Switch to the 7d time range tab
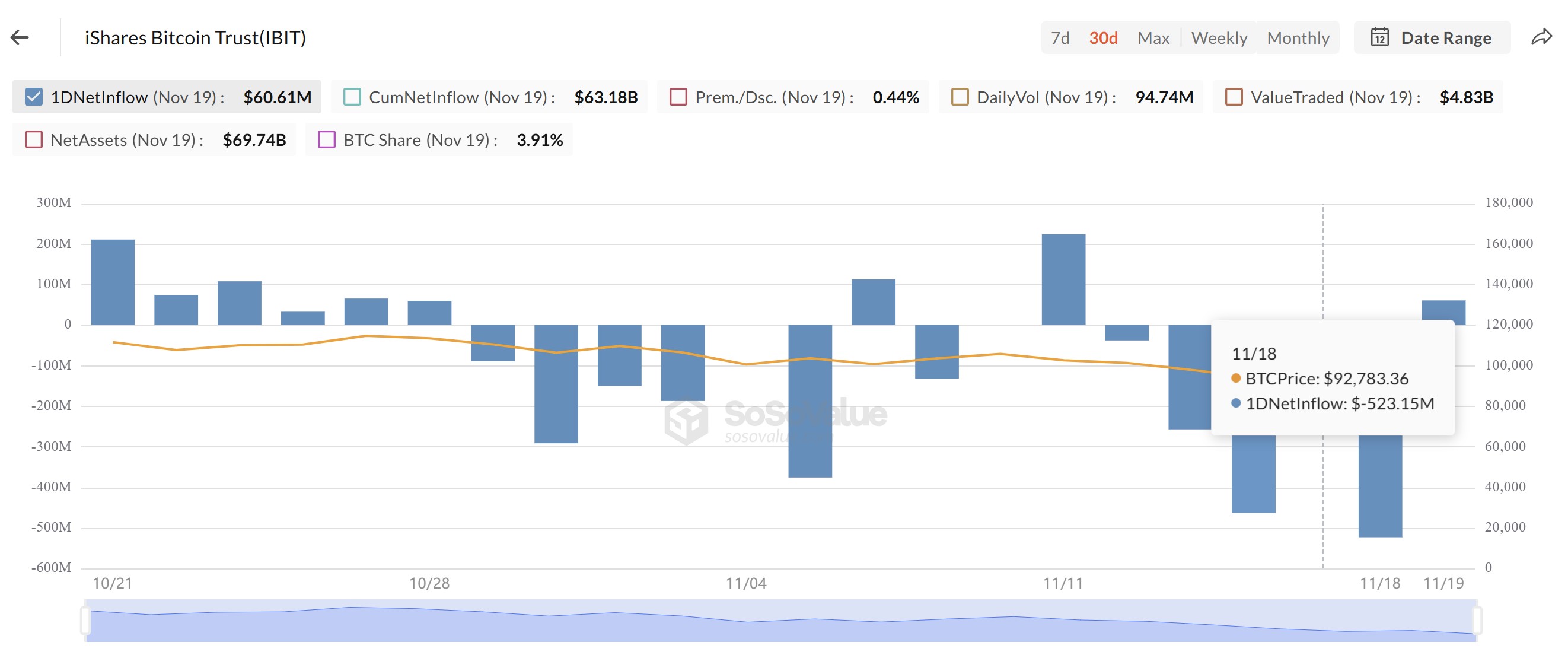The height and width of the screenshot is (655, 1568). (x=1060, y=37)
